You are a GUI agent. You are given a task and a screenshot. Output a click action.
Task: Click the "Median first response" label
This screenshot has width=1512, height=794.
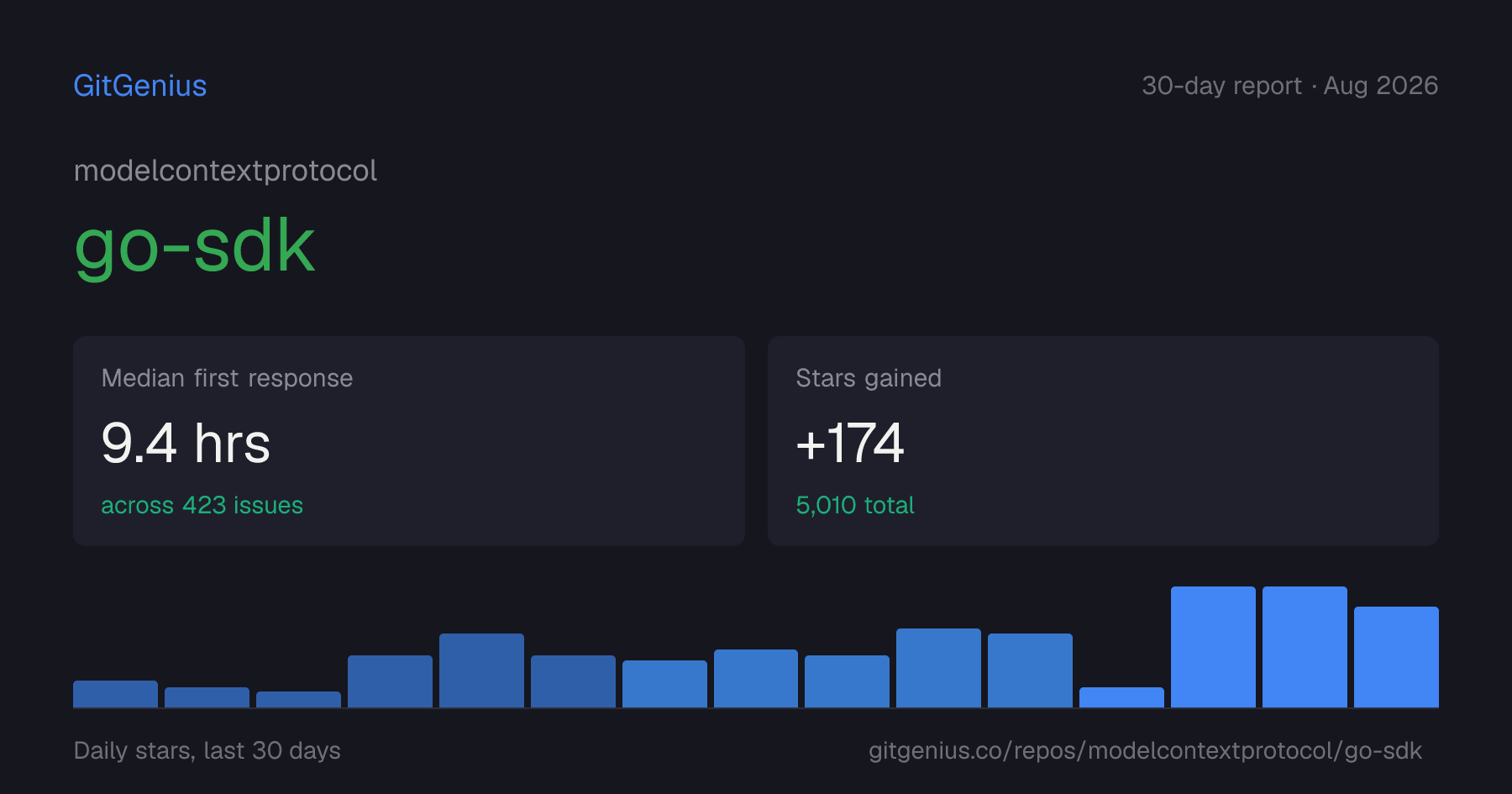pos(227,378)
